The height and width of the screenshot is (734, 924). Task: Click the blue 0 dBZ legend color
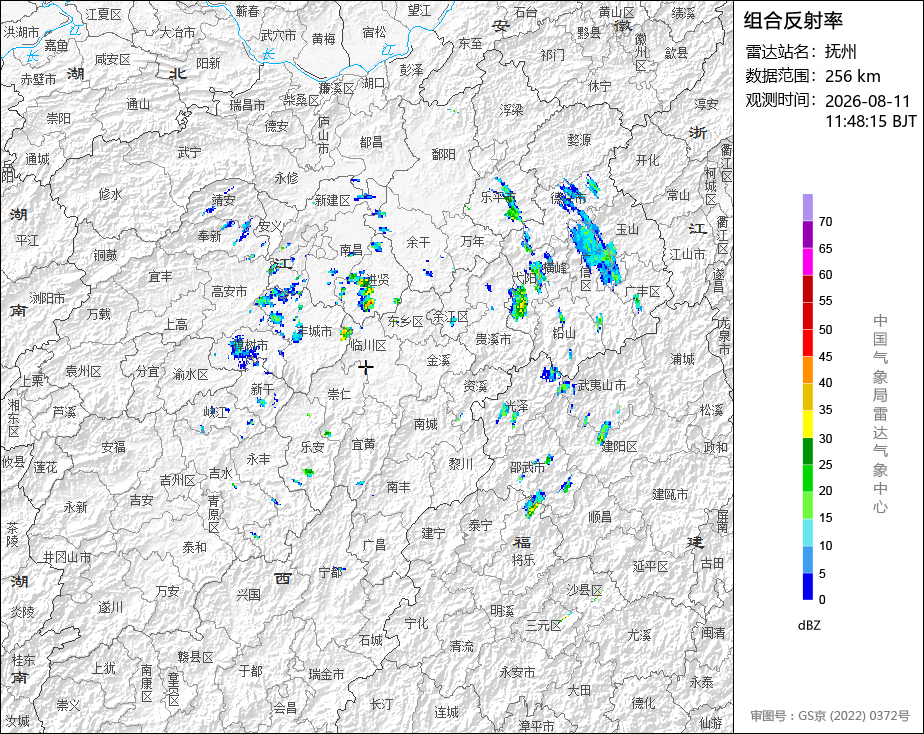(x=807, y=587)
